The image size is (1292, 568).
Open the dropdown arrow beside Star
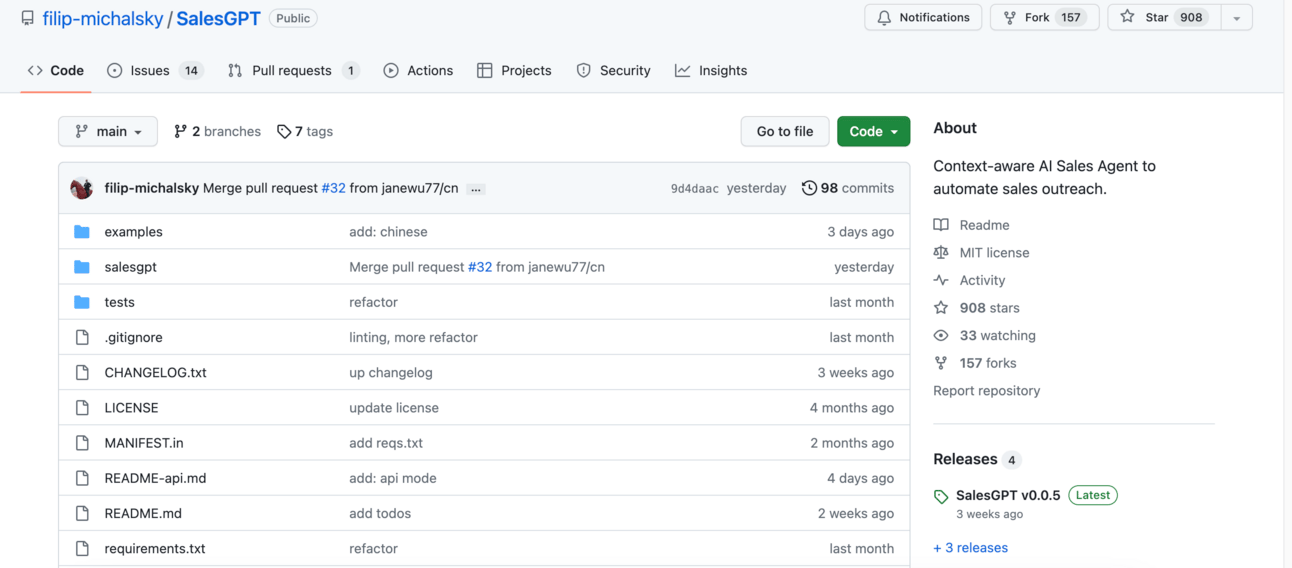[x=1237, y=18]
